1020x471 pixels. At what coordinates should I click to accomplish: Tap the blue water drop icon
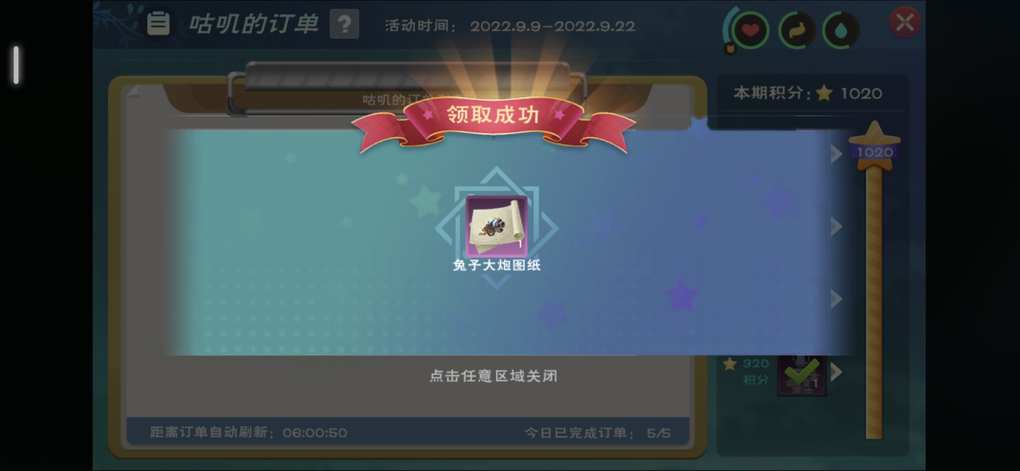click(841, 30)
